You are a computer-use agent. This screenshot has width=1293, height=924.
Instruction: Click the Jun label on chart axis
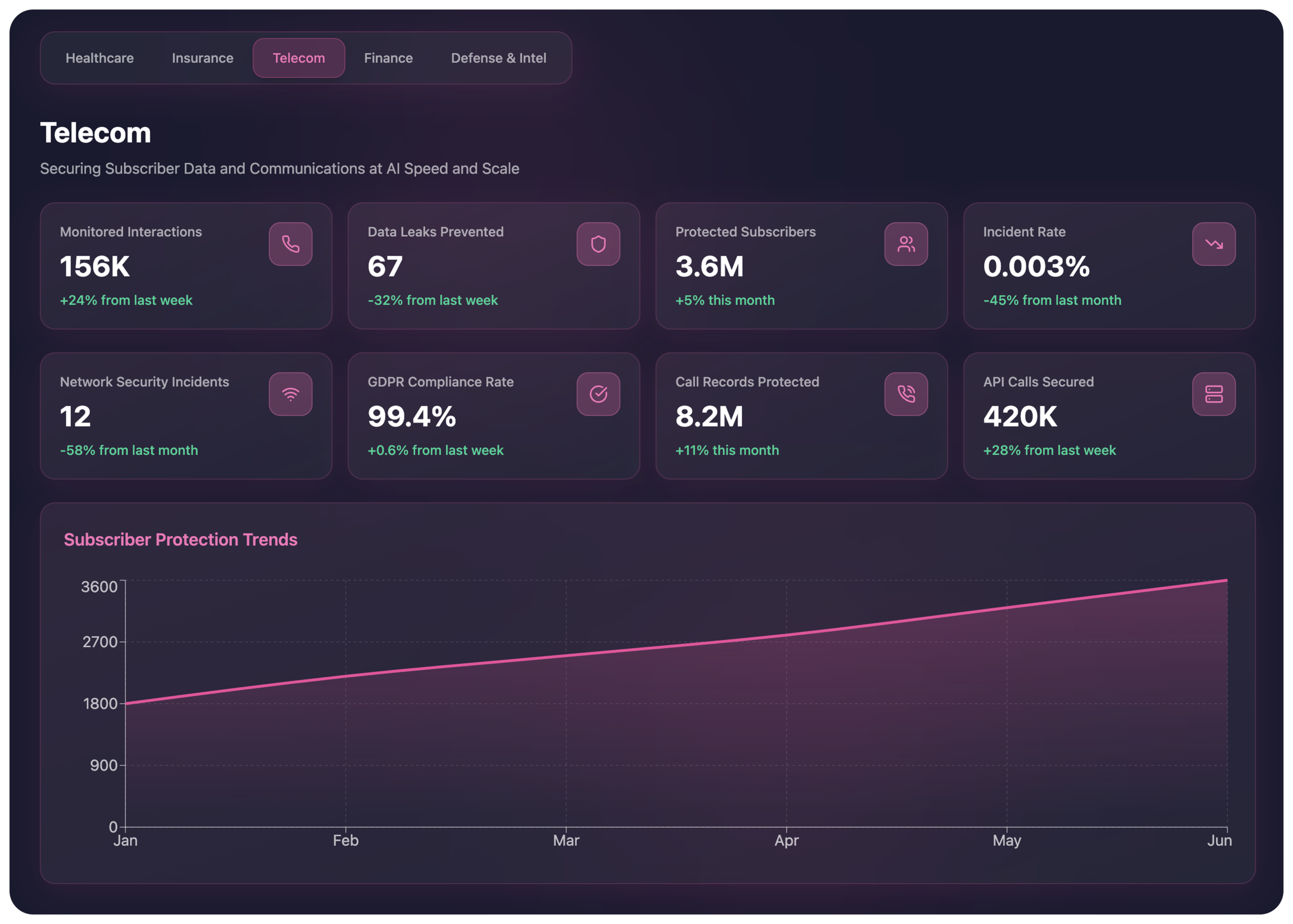(x=1219, y=840)
